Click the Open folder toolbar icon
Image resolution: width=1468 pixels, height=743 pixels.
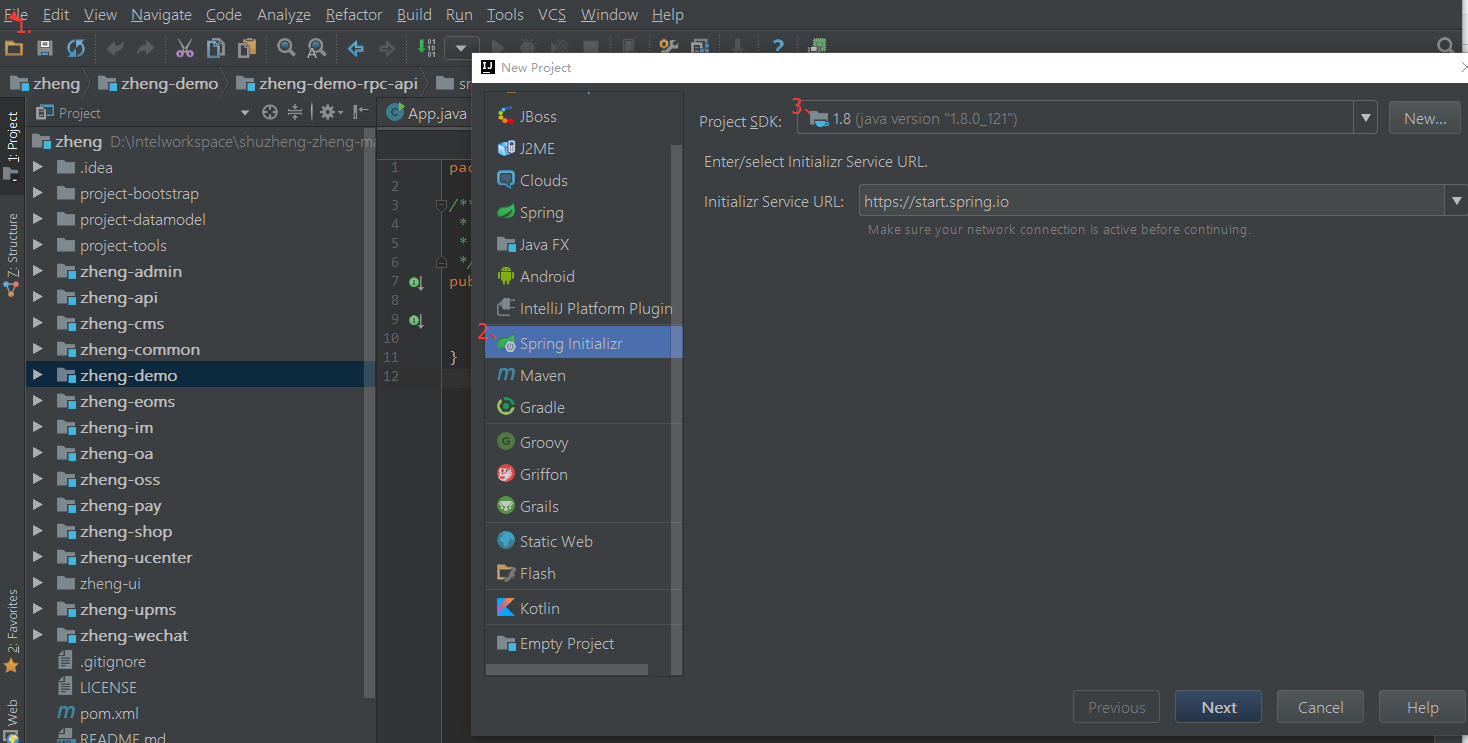[x=14, y=47]
